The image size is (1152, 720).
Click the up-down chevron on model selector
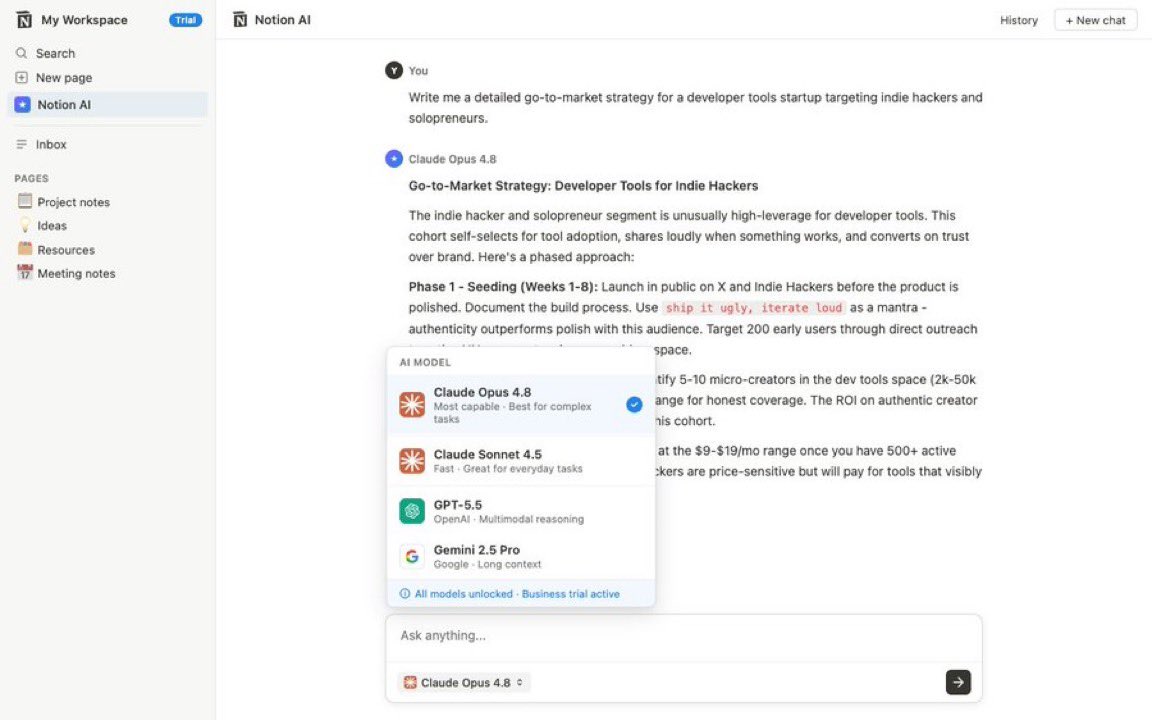point(519,683)
